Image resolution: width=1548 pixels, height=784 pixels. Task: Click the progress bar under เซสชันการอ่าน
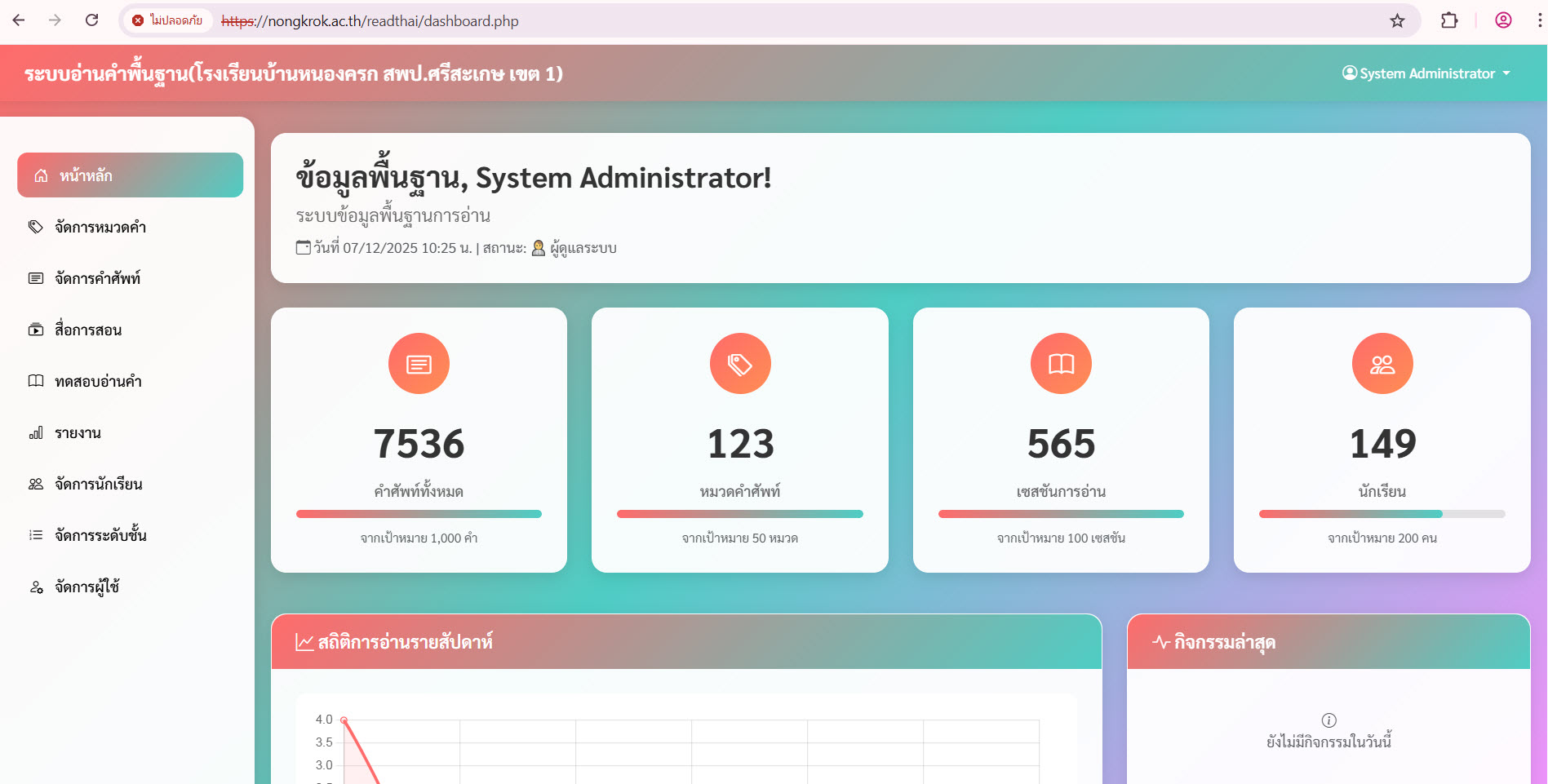[1061, 514]
